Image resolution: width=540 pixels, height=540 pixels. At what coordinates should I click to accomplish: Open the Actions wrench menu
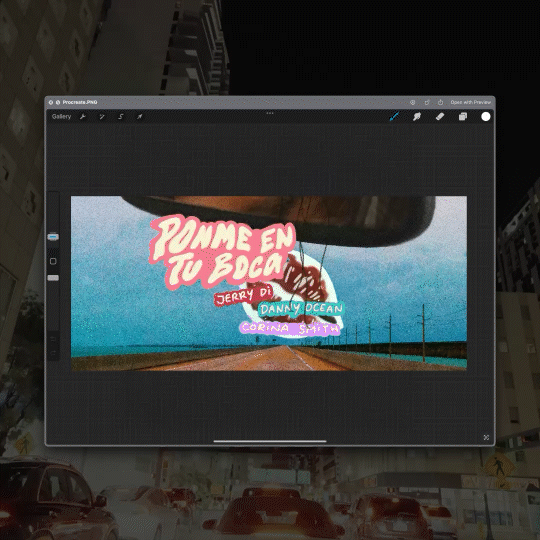click(x=83, y=117)
